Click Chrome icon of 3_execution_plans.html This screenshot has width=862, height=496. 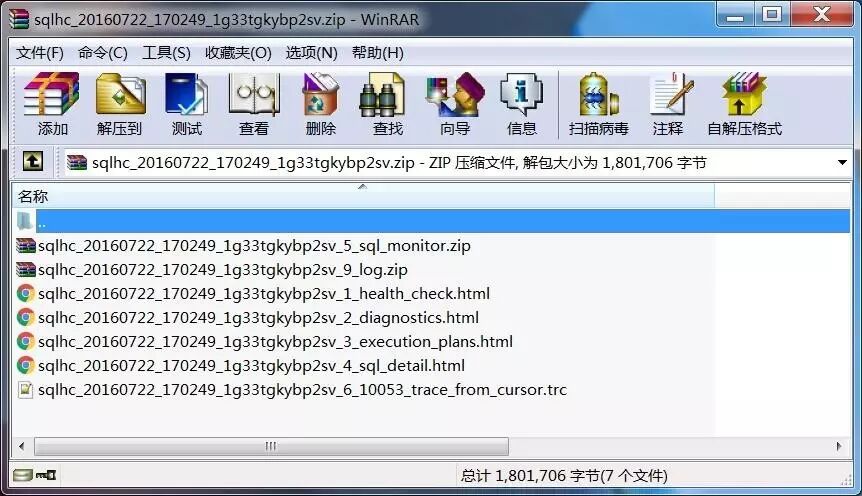(x=26, y=341)
